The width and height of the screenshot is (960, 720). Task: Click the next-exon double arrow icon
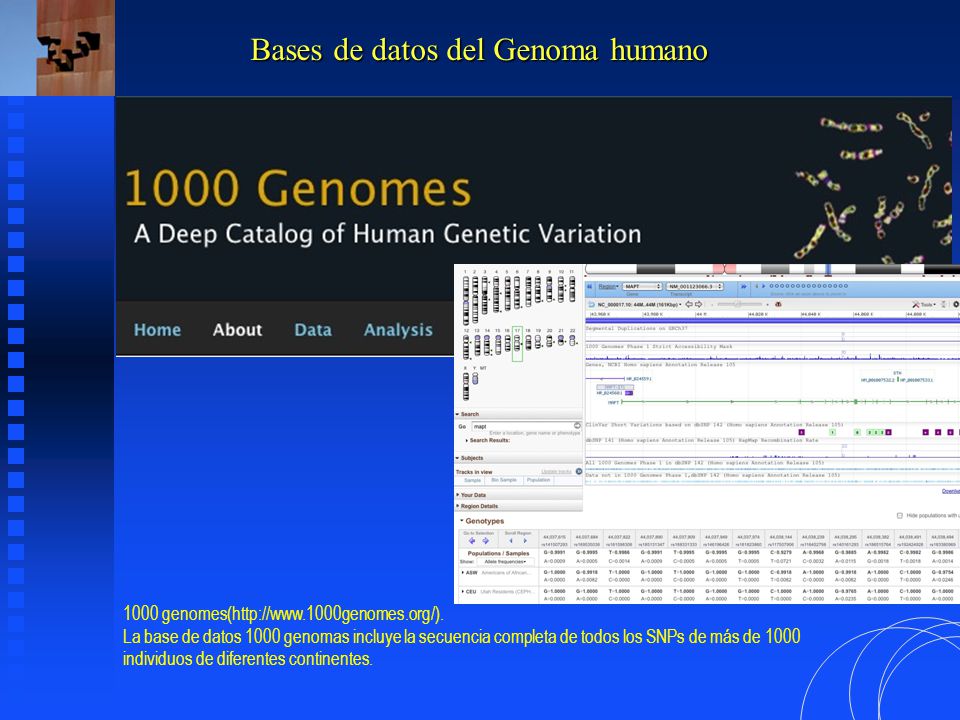[x=743, y=286]
